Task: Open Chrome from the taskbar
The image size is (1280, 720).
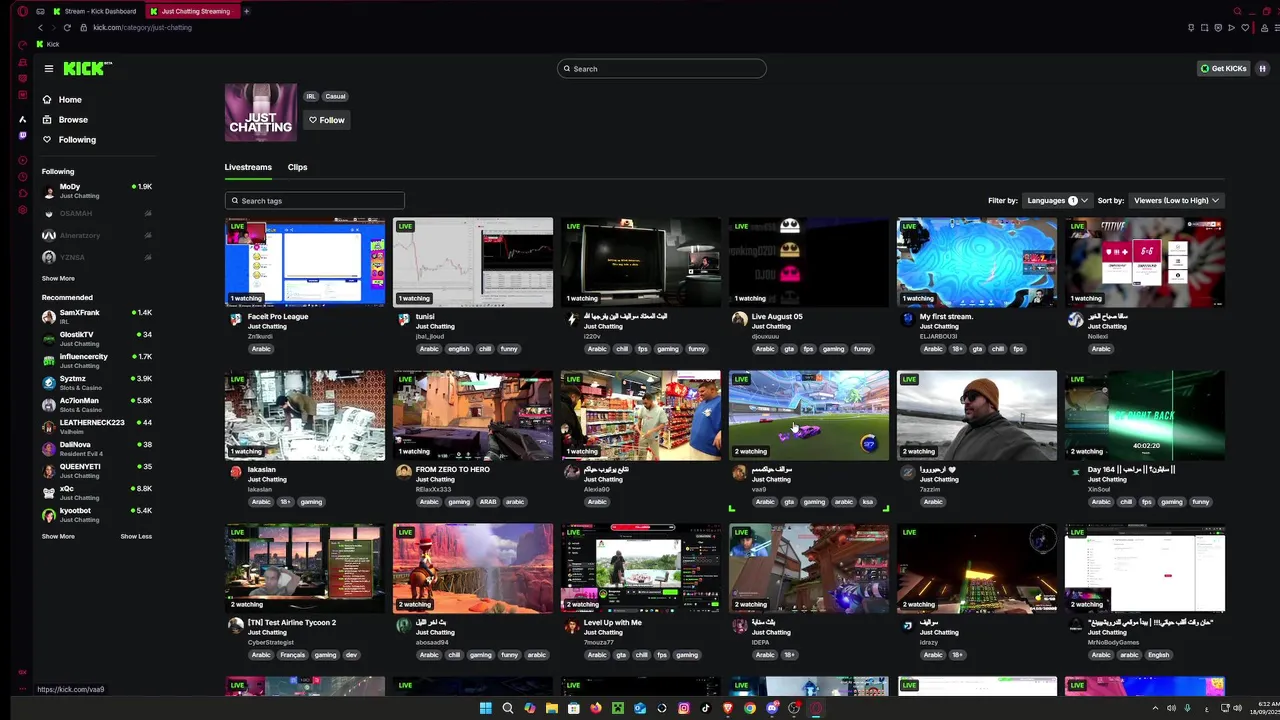Action: click(x=750, y=708)
